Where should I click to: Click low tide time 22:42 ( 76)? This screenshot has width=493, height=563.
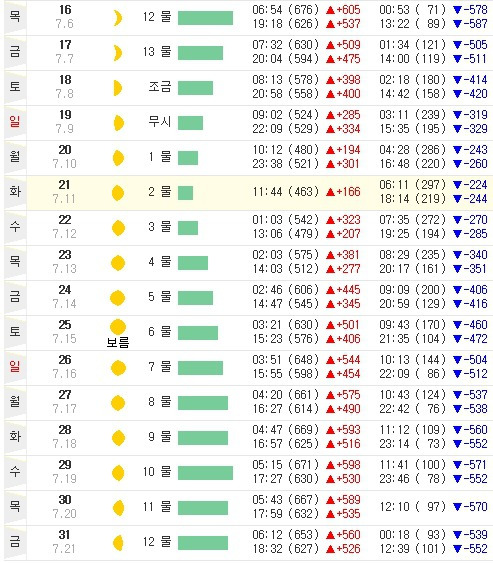click(x=413, y=409)
